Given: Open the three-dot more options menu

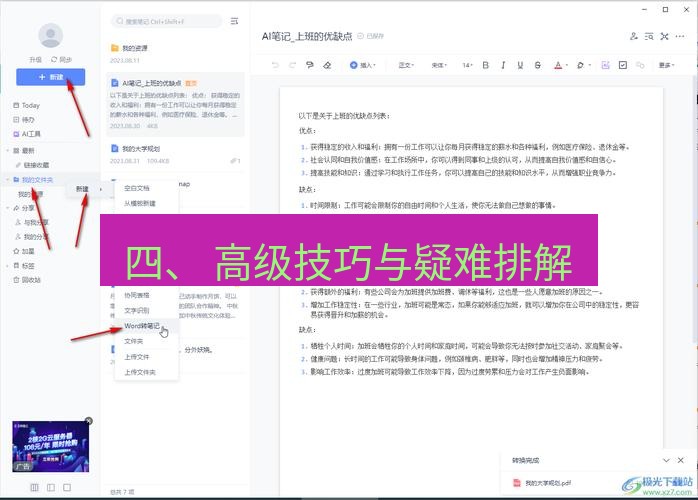Looking at the screenshot, I should coord(680,36).
